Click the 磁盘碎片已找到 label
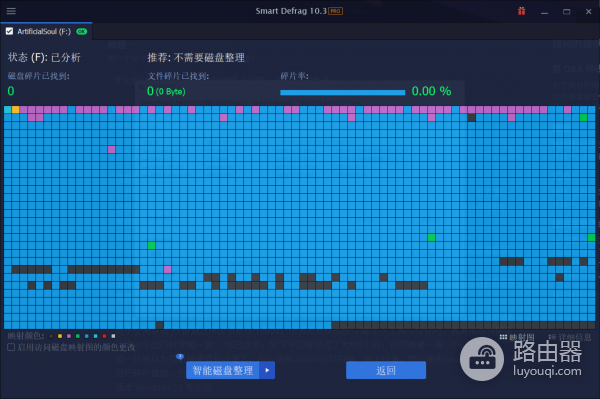Viewport: 600px width, 399px height. (39, 76)
